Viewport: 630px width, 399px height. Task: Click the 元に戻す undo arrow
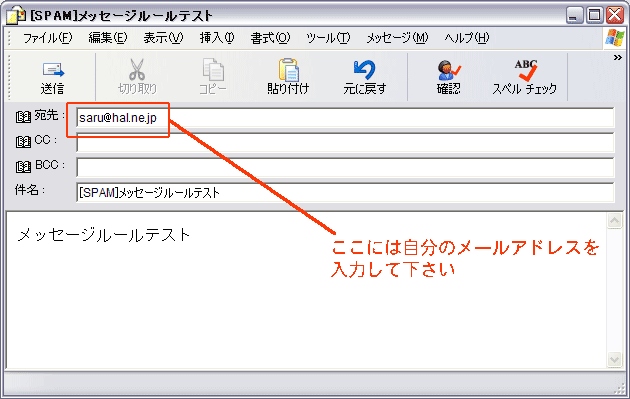pos(364,70)
